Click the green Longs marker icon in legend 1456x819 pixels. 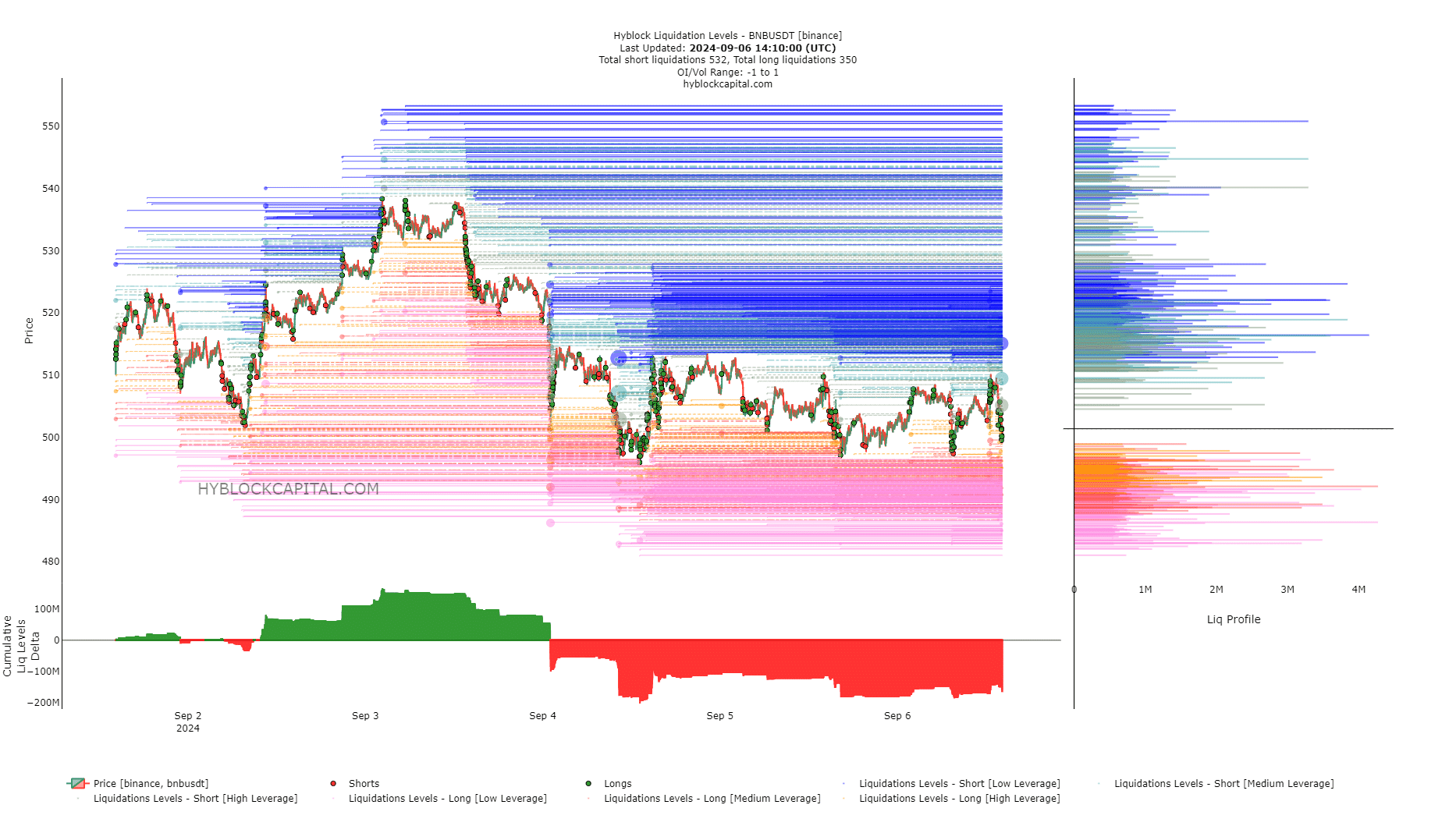click(588, 783)
